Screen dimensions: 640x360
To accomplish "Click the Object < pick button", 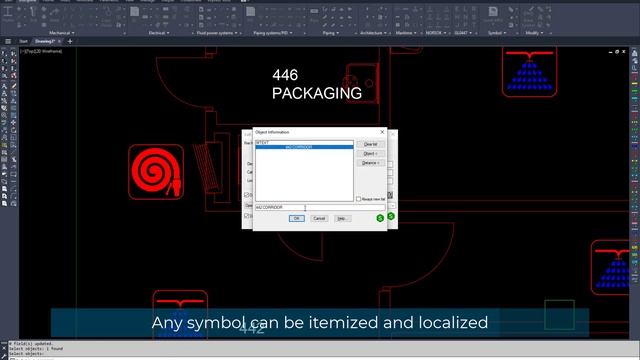I will [x=370, y=153].
